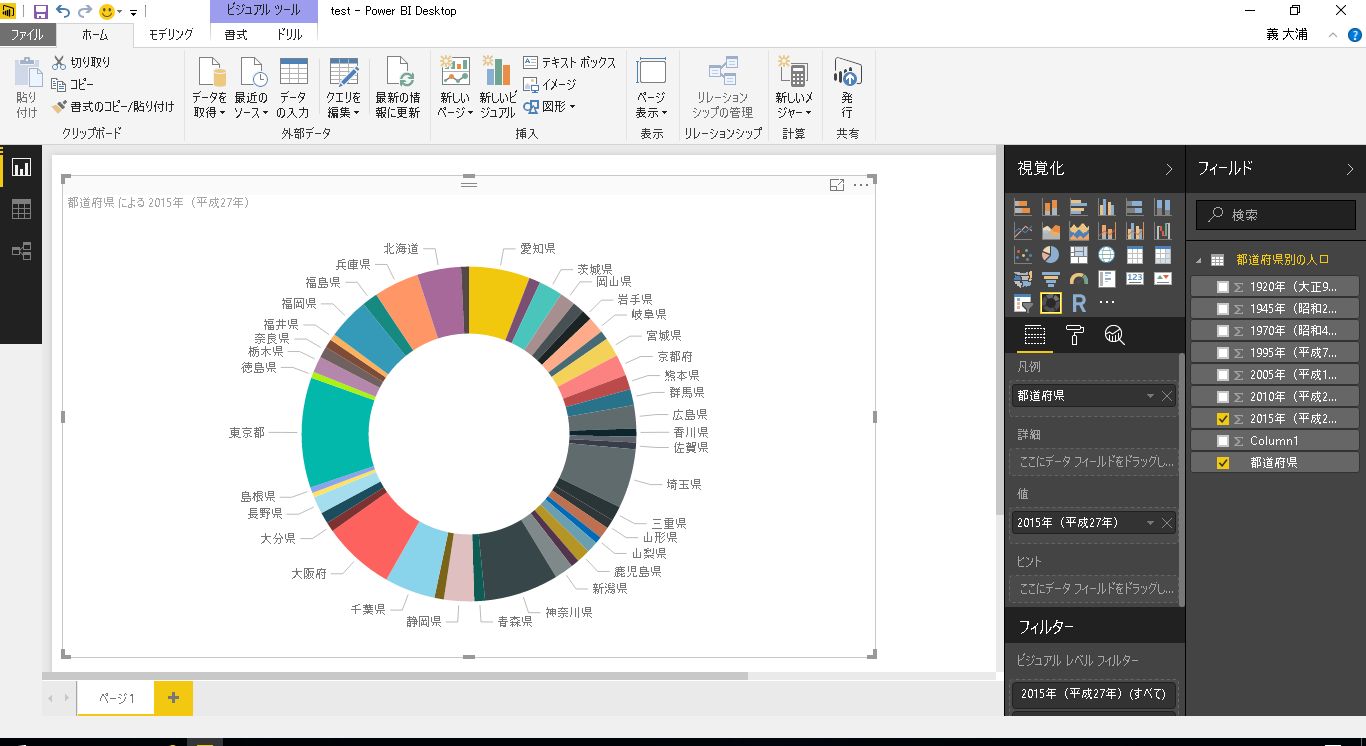
Task: Check the Column1 field checkbox
Action: (1223, 441)
